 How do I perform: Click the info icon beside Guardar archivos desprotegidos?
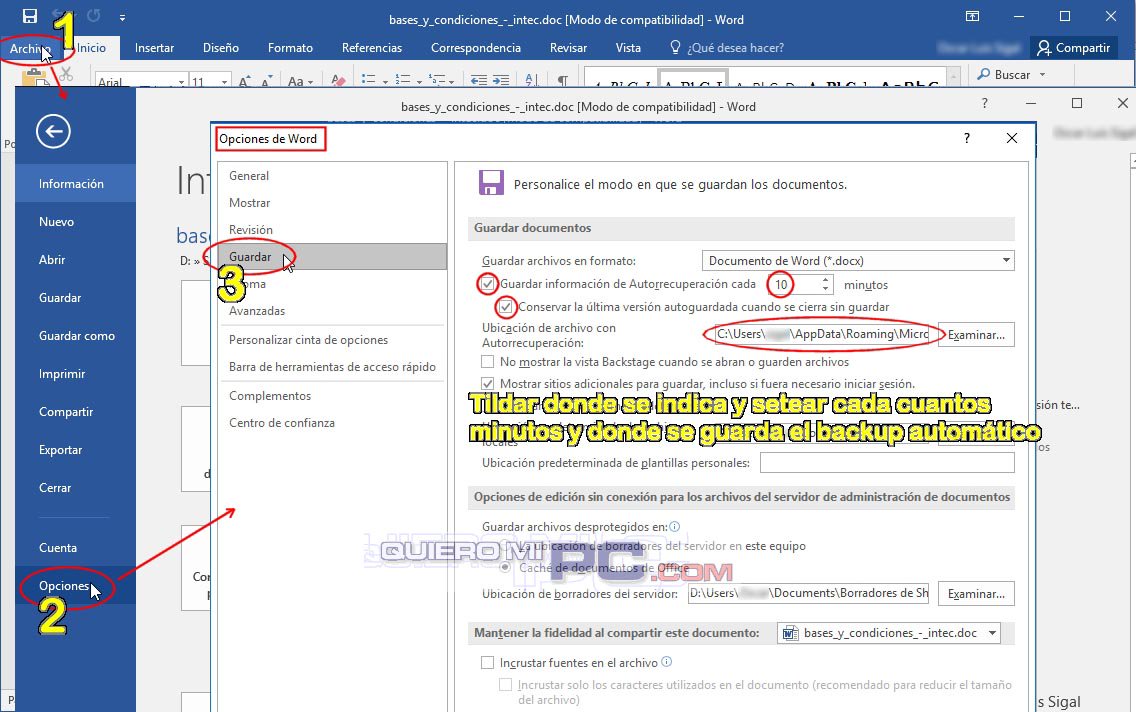tap(674, 527)
